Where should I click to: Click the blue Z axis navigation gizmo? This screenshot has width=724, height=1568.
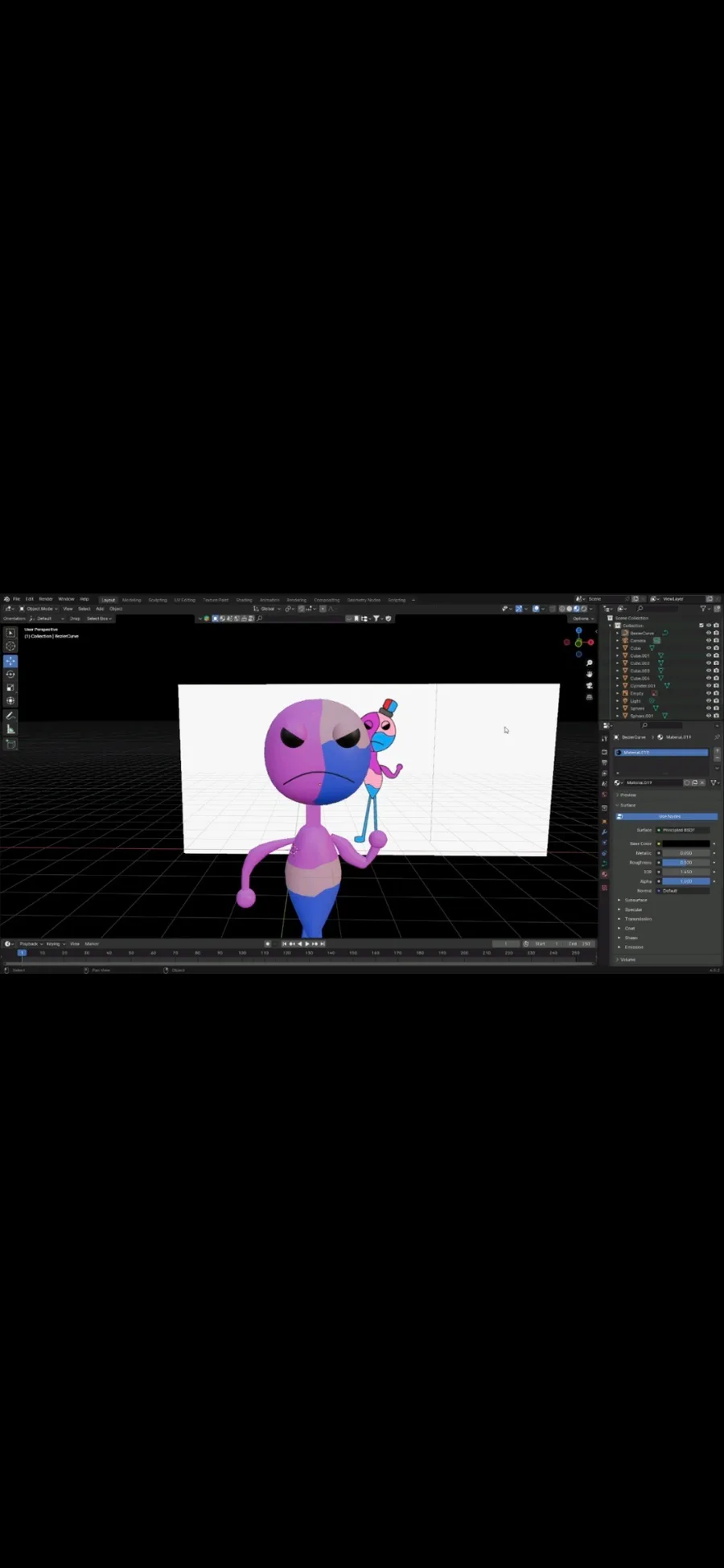578,631
